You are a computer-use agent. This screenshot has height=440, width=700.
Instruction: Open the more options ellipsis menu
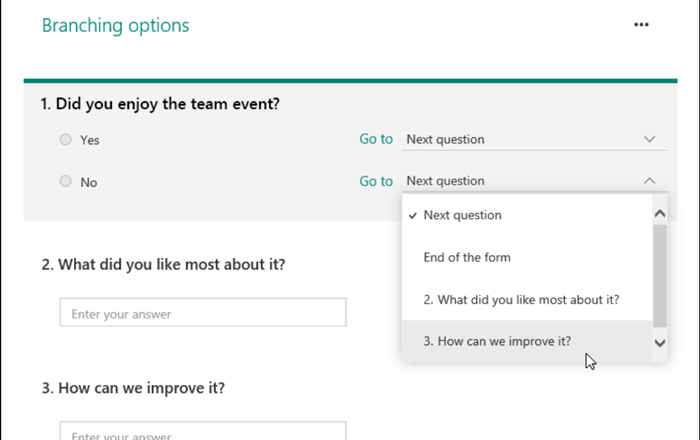(641, 25)
